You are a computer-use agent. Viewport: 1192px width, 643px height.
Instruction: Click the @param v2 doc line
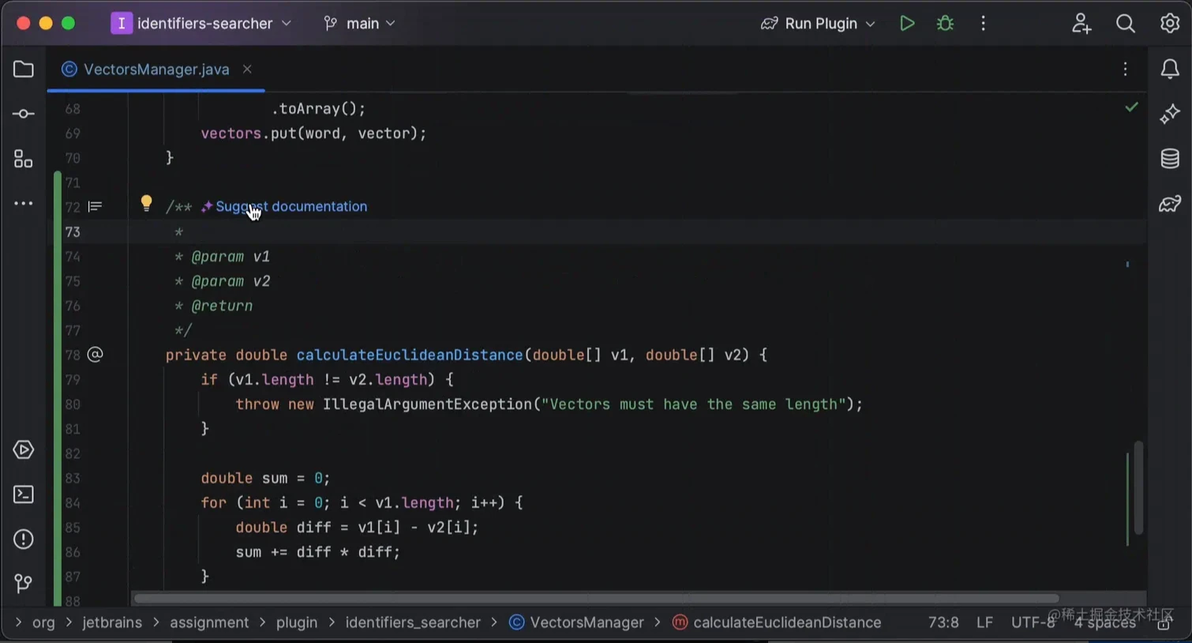click(x=222, y=281)
